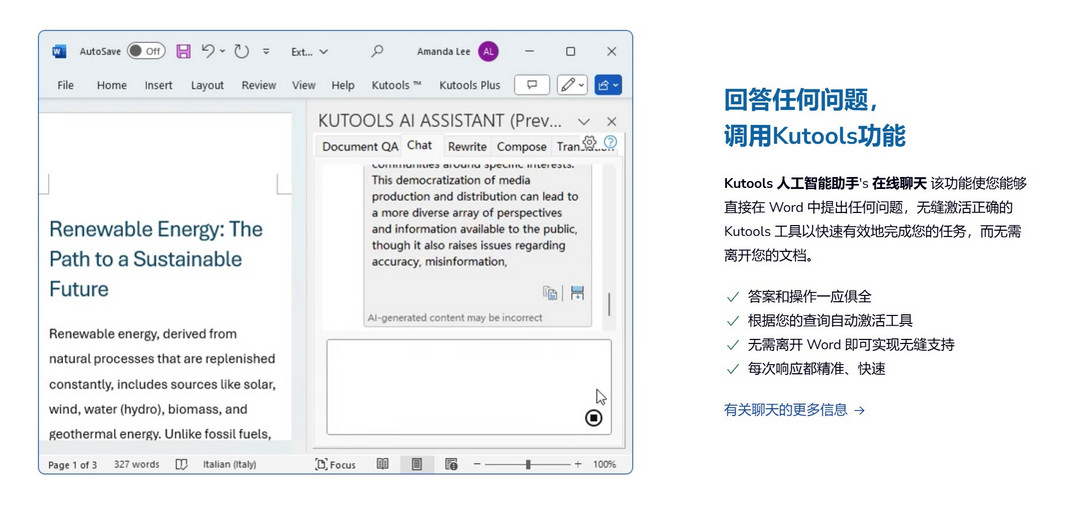Click the AI-generated content may be incorrect notice

[x=455, y=318]
